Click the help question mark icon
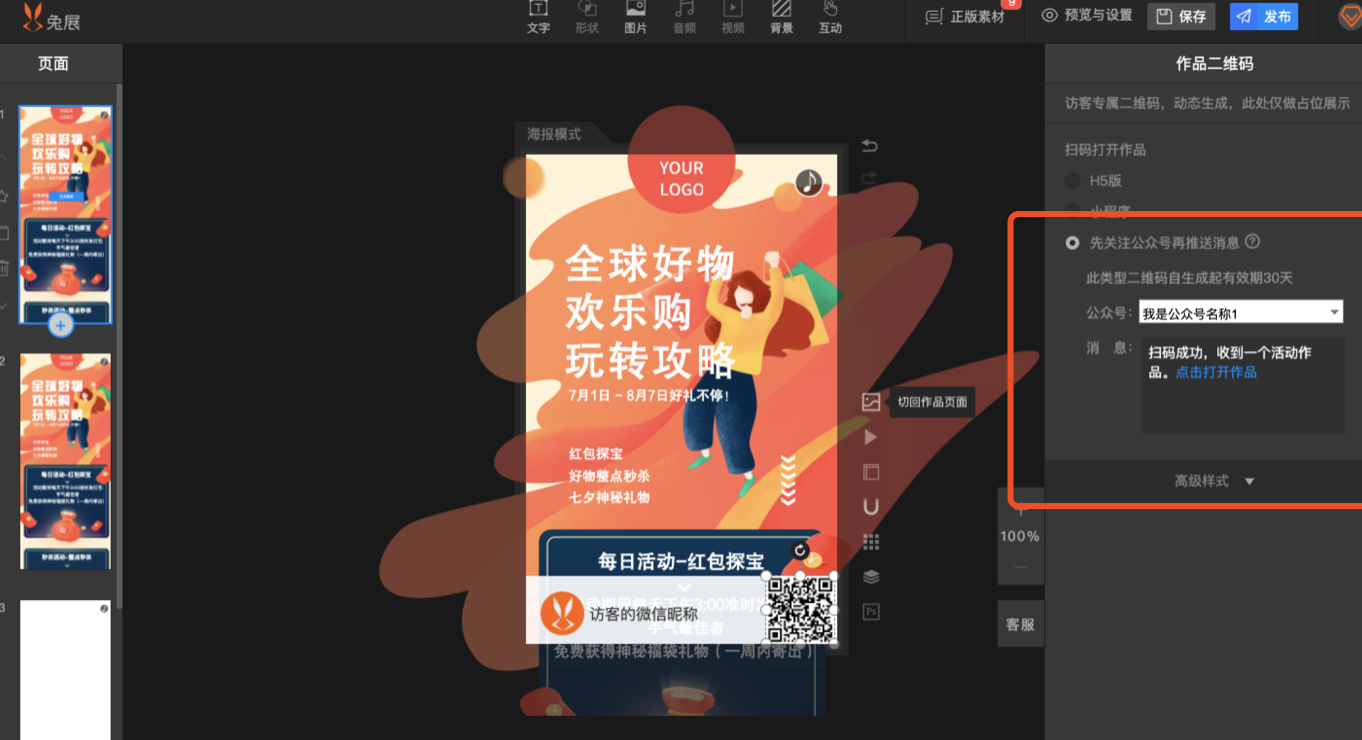 1253,242
